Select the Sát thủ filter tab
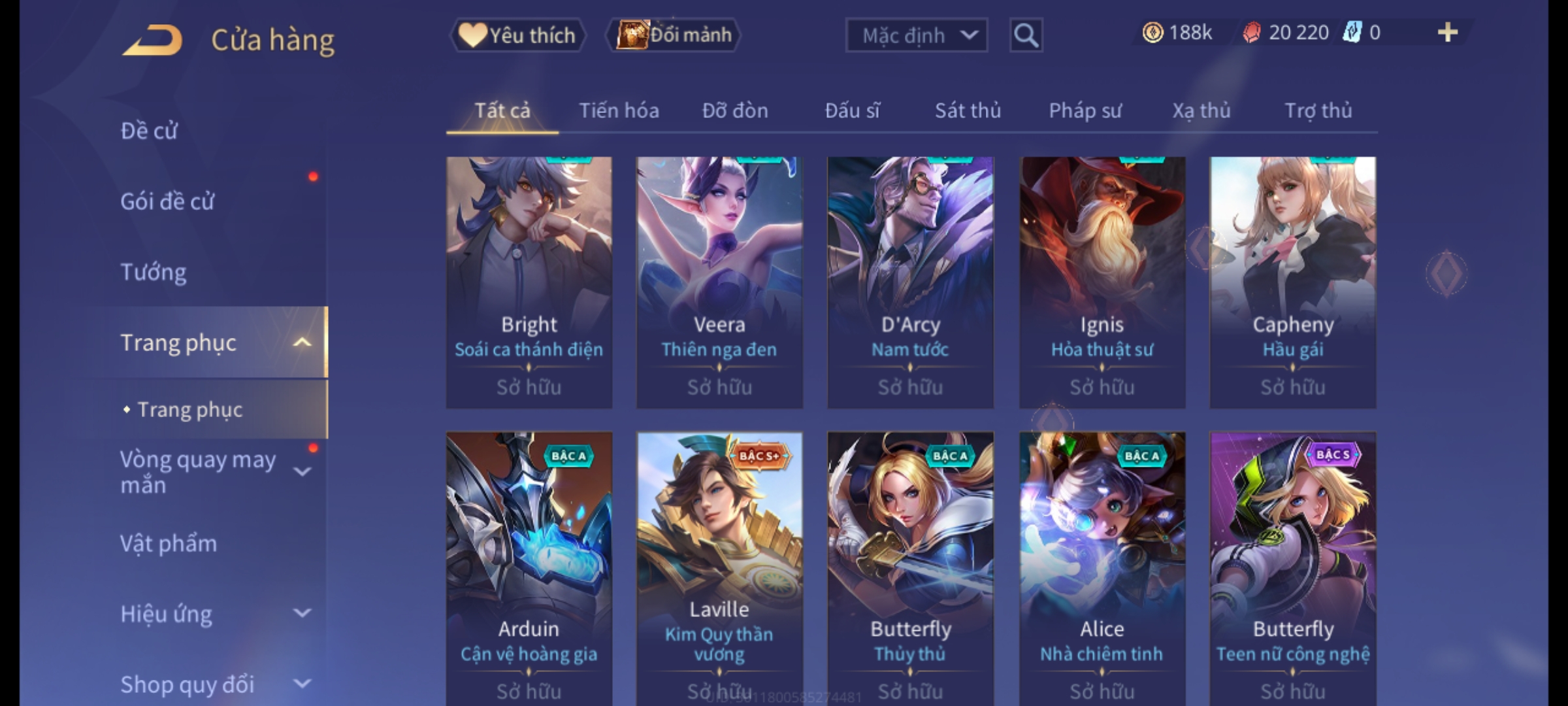Screen dimensions: 1568x706 pyautogui.click(x=968, y=110)
